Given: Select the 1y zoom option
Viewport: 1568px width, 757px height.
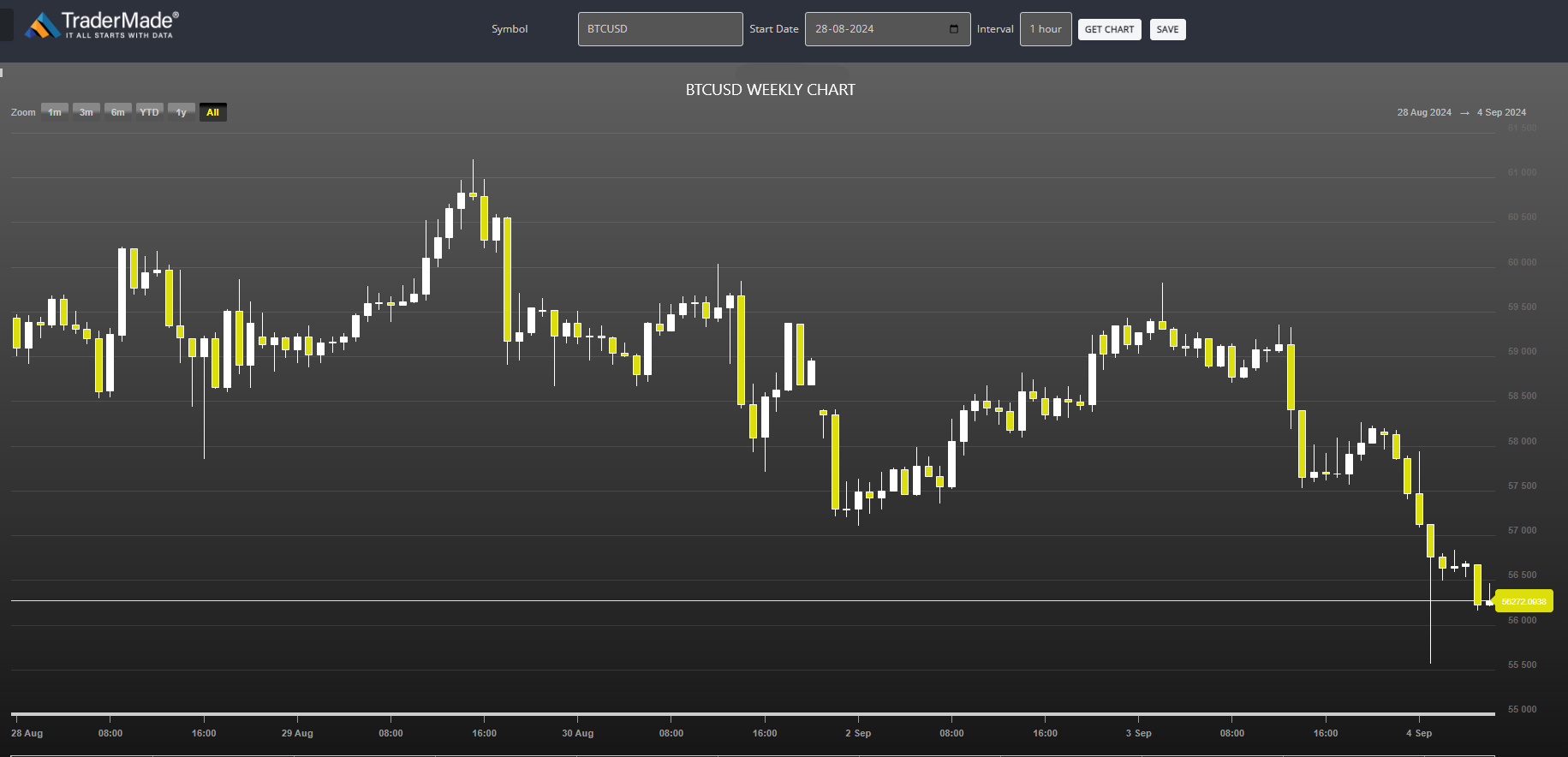Looking at the screenshot, I should (182, 112).
